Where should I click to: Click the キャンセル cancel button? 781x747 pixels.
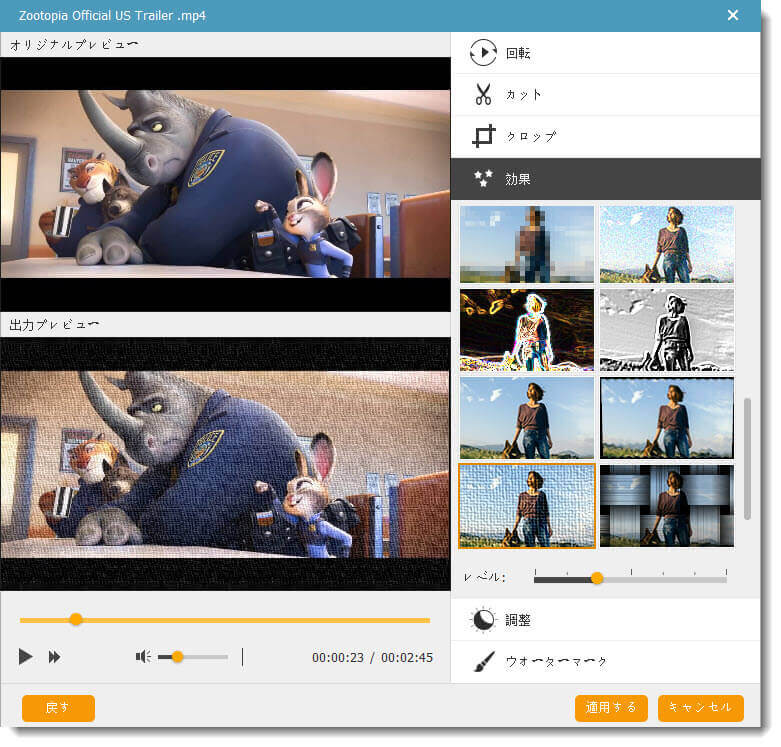[700, 708]
